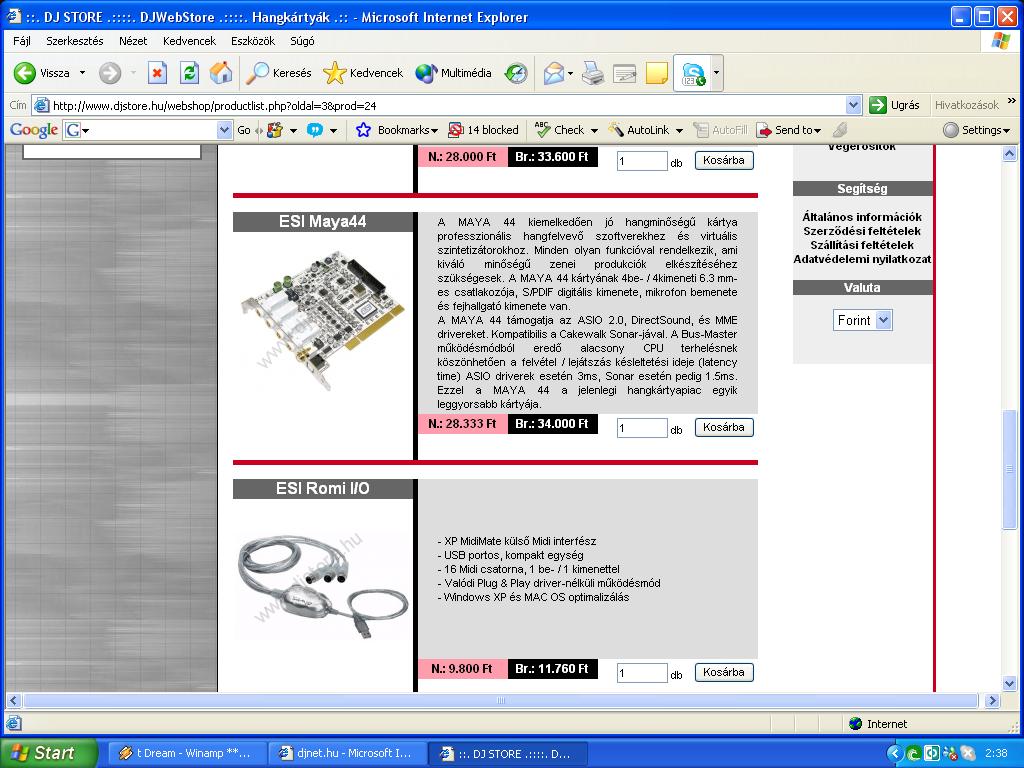Click the Google toolbar chat bubble icon
The image size is (1024, 768).
315,130
